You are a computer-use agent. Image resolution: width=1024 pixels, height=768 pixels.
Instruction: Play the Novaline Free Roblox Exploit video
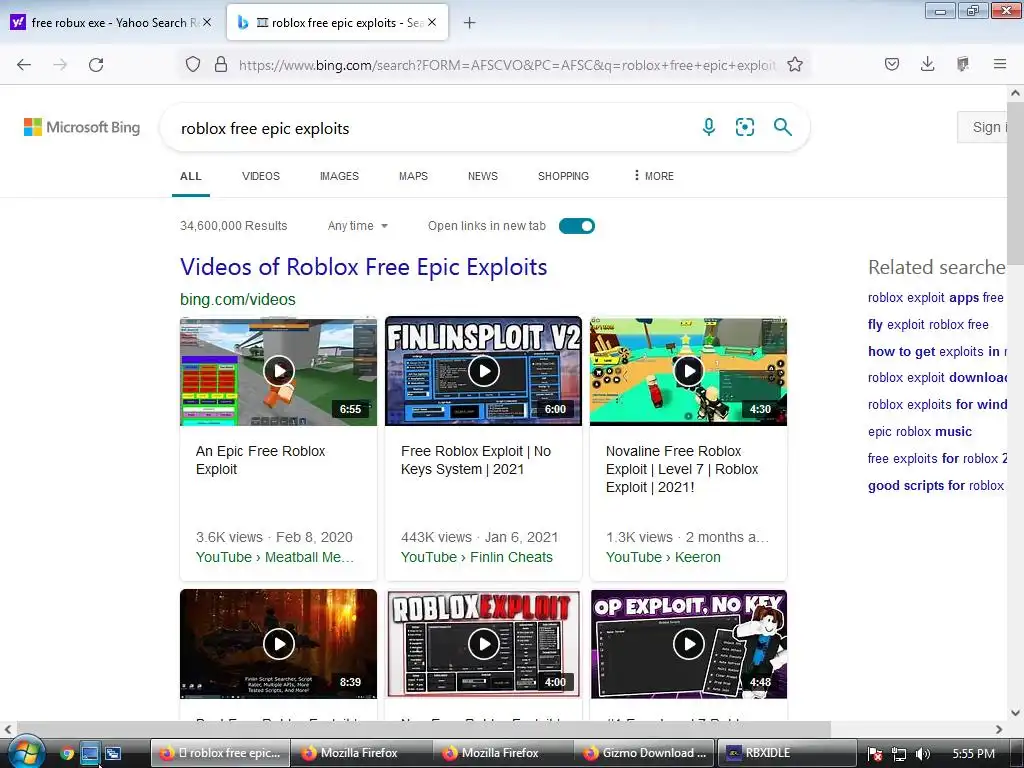pyautogui.click(x=688, y=371)
